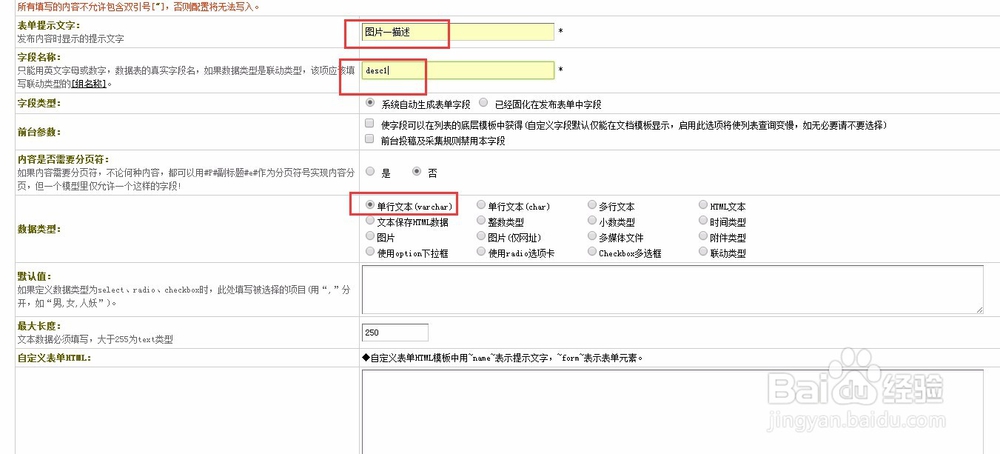Choose HTML文本 data type
The width and height of the screenshot is (1000, 454).
pyautogui.click(x=703, y=206)
